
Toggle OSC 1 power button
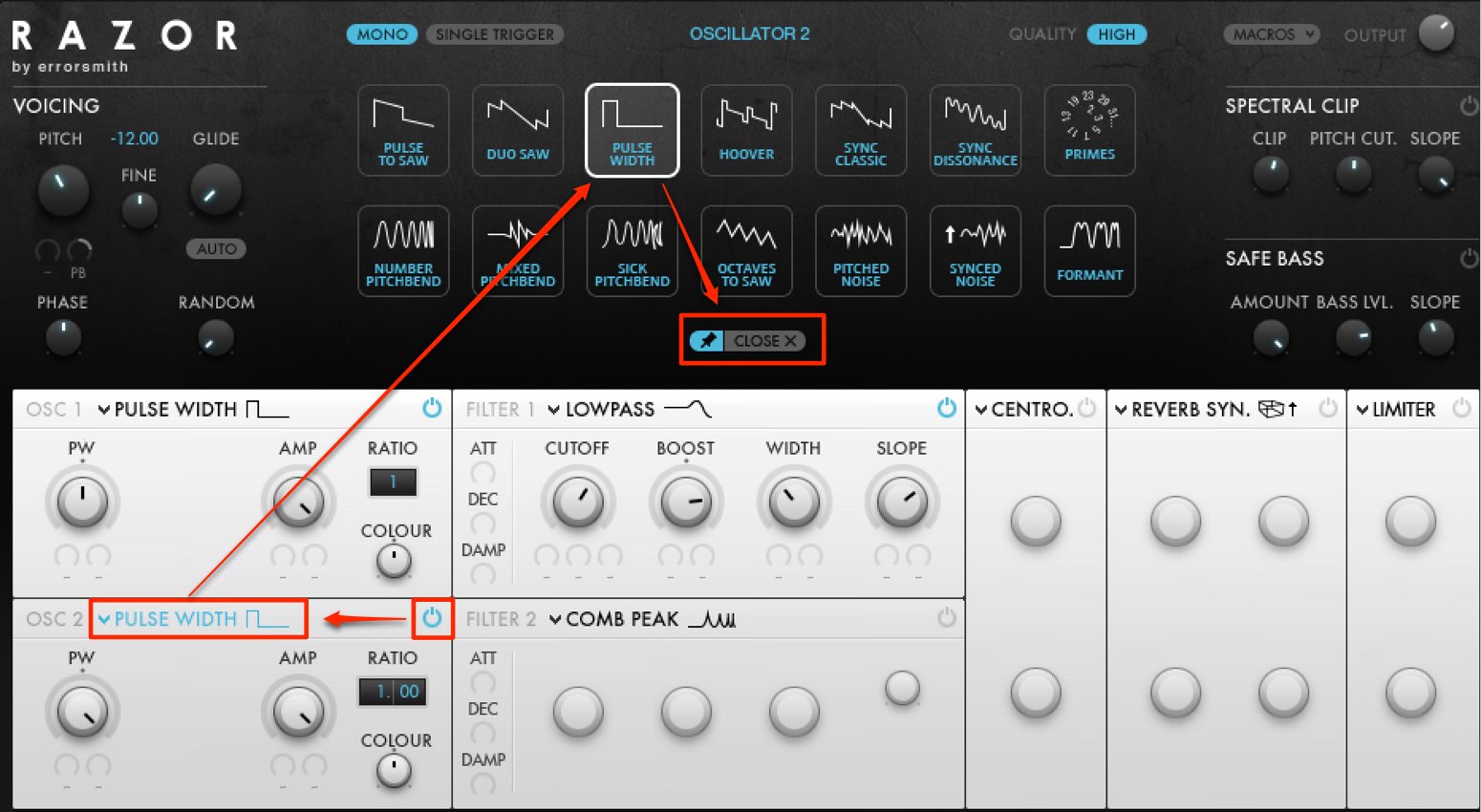(x=432, y=408)
